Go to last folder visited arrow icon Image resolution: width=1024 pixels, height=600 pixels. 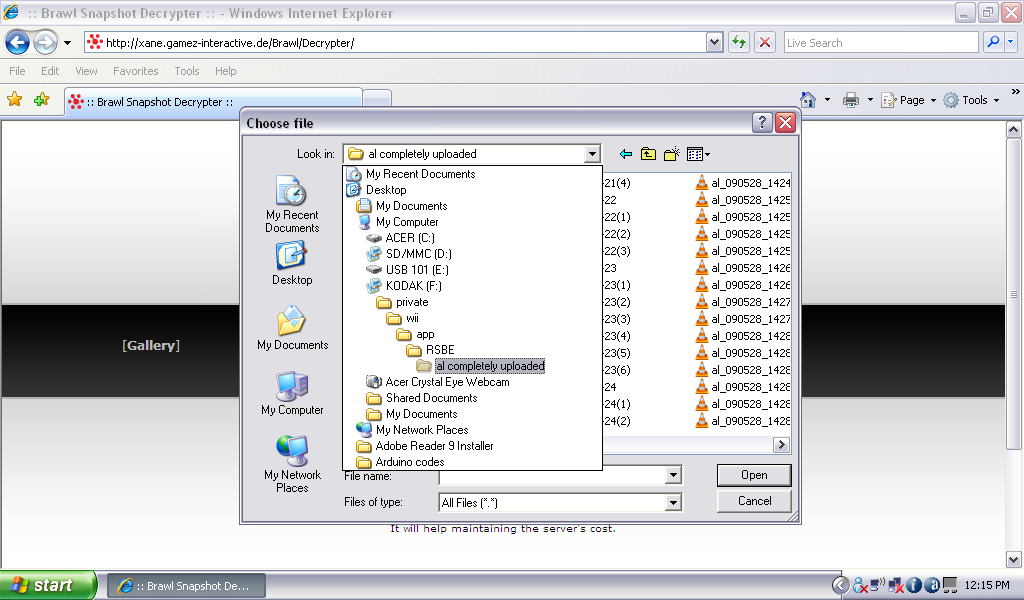(x=626, y=154)
